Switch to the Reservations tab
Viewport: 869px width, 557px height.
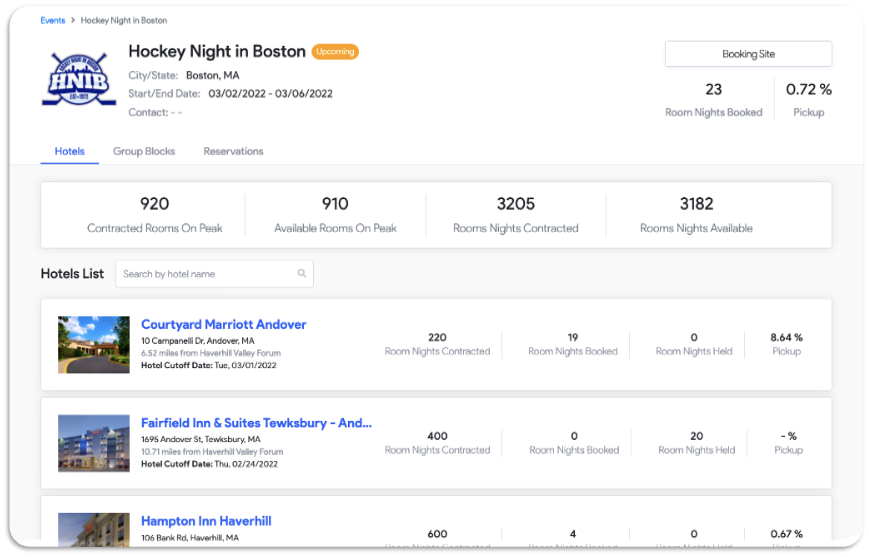click(x=233, y=151)
